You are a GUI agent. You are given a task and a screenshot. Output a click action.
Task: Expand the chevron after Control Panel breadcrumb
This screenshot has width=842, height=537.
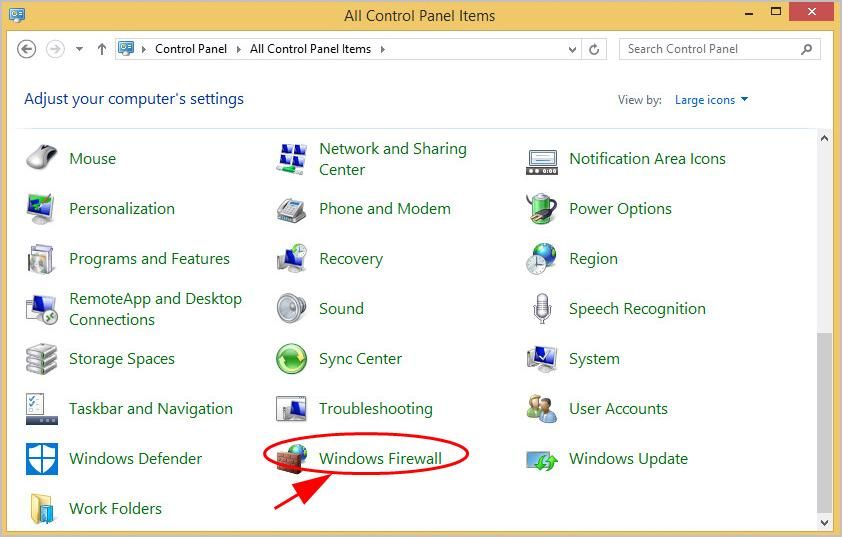click(x=240, y=49)
